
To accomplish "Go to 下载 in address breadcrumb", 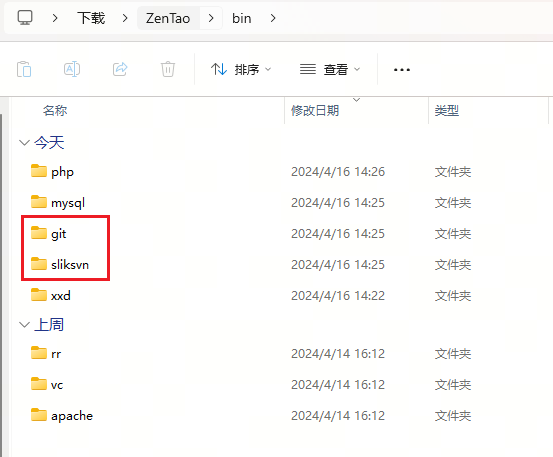I will [x=91, y=18].
